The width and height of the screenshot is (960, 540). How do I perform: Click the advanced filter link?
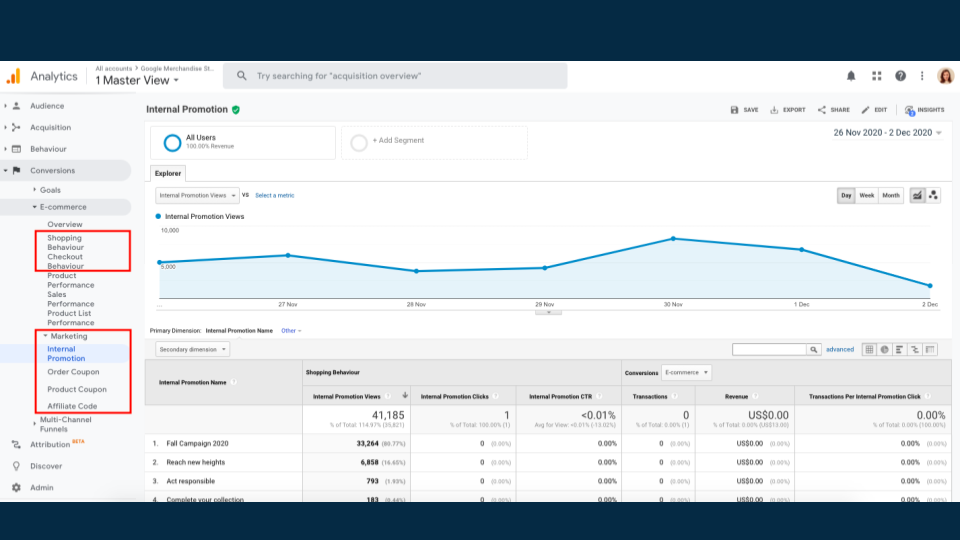840,350
